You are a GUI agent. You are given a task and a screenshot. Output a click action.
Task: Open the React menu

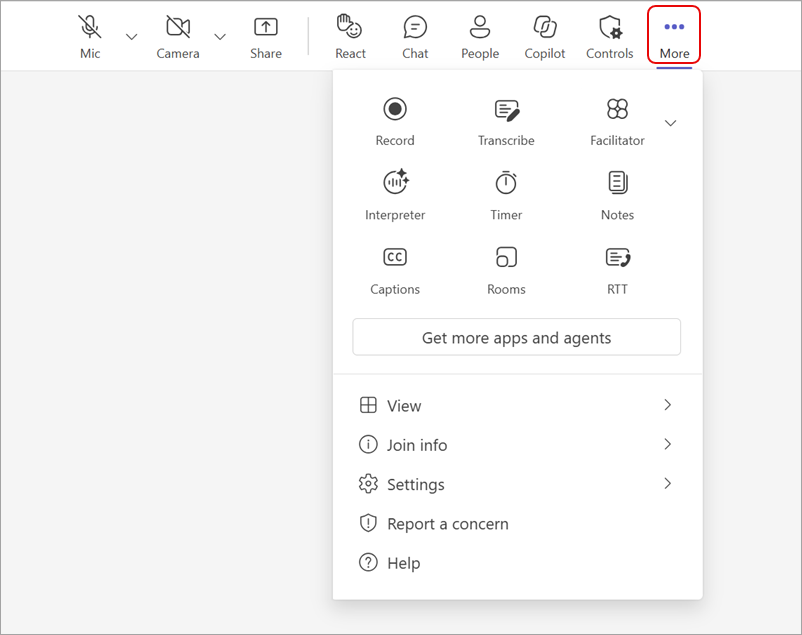coord(350,36)
